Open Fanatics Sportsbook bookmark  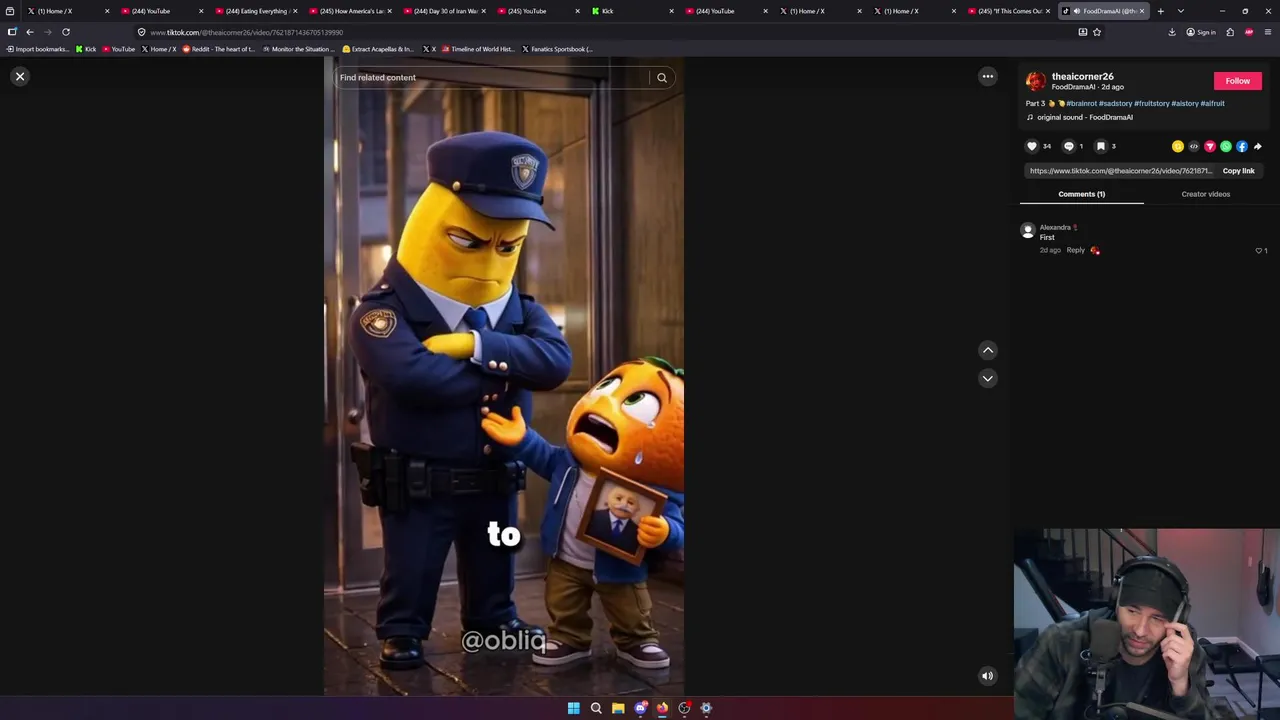point(557,49)
